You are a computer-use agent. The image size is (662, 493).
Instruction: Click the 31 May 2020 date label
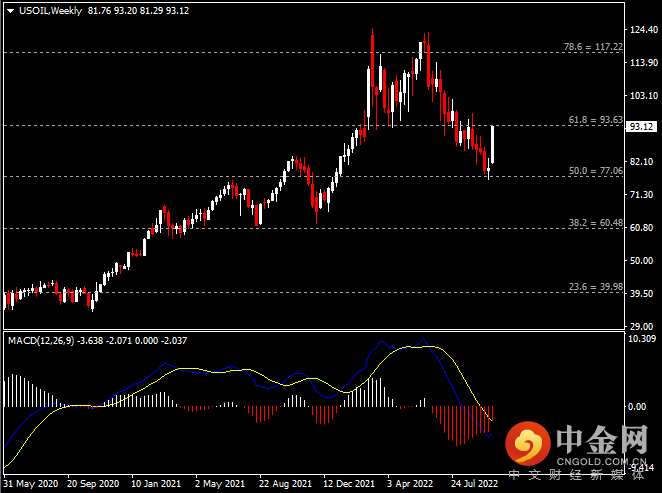(x=31, y=484)
